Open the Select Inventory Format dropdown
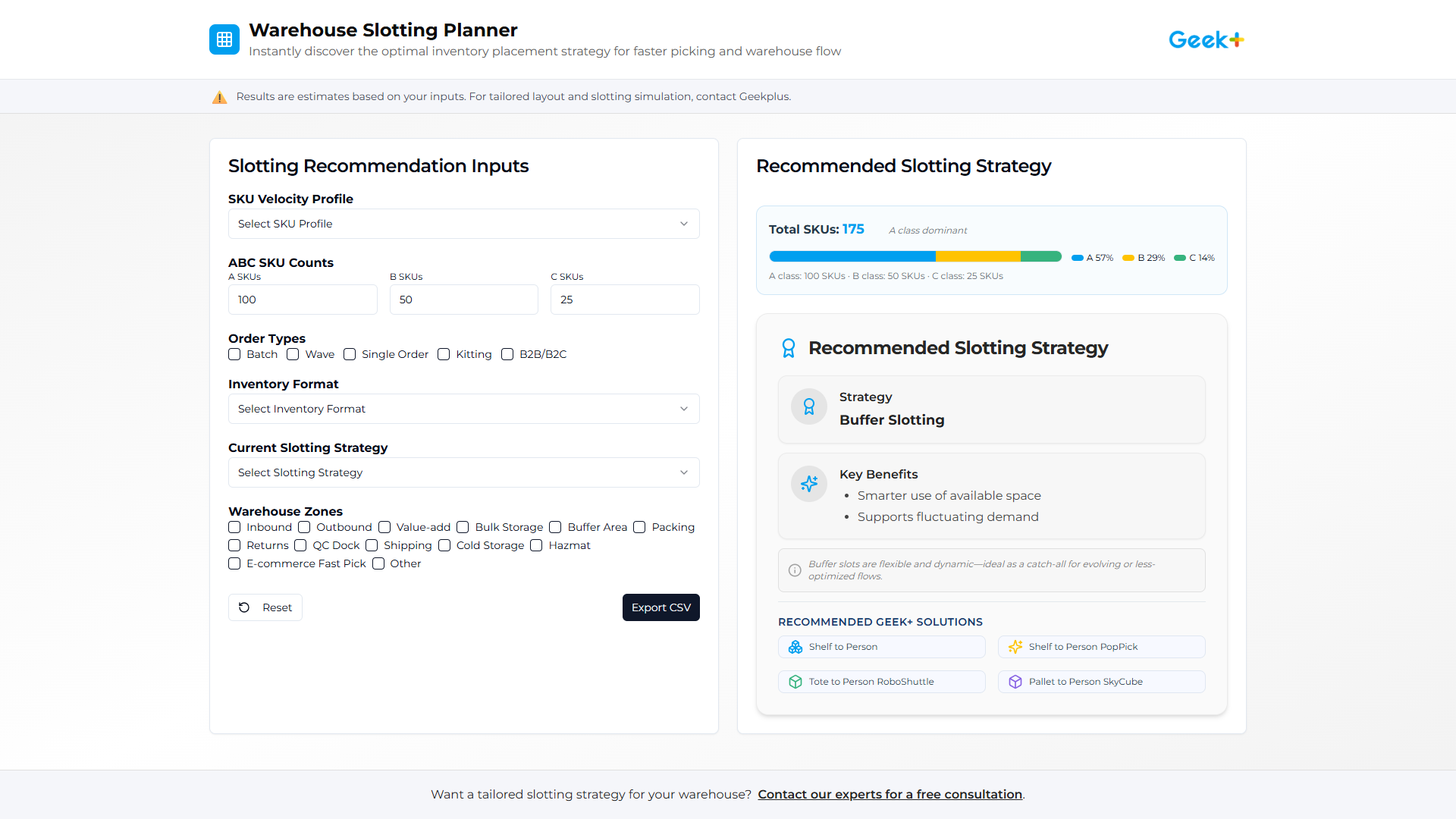 click(463, 409)
